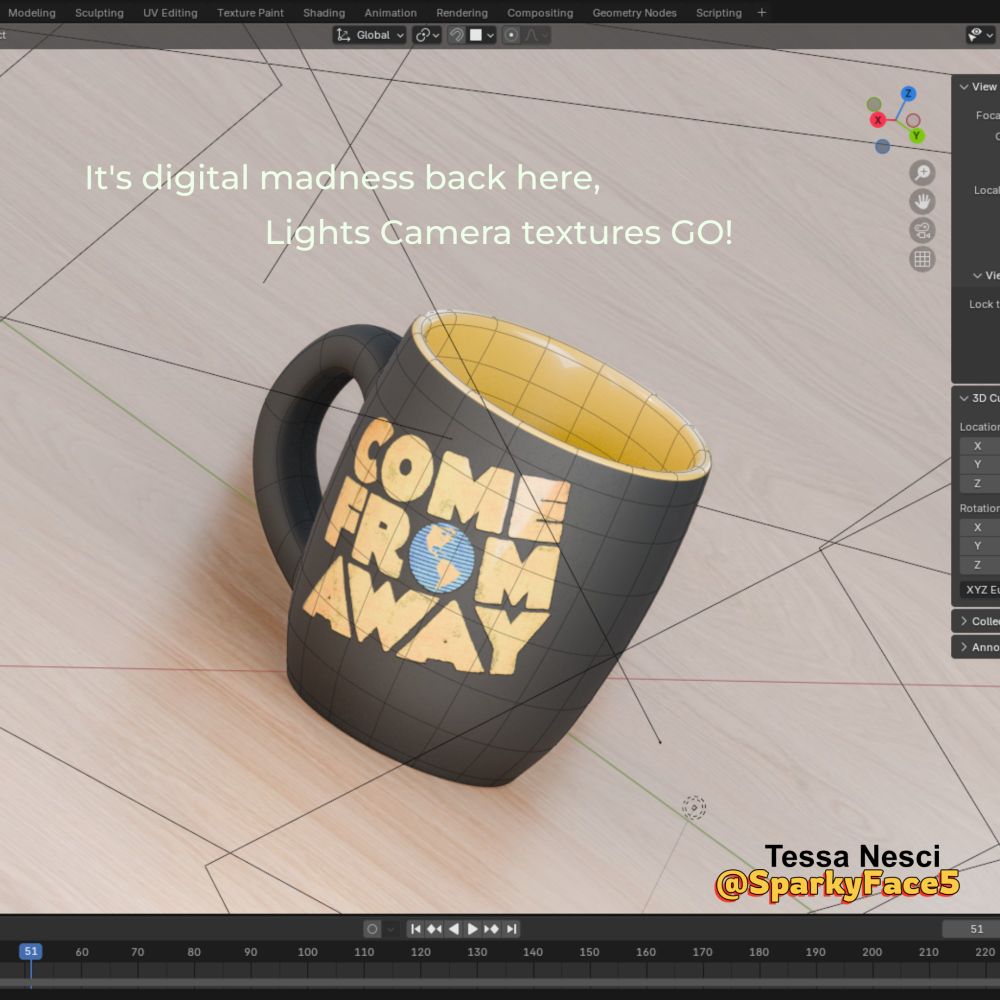The image size is (1000, 1000).
Task: Click the 3D Cursor Rotation Z field
Action: 980,565
